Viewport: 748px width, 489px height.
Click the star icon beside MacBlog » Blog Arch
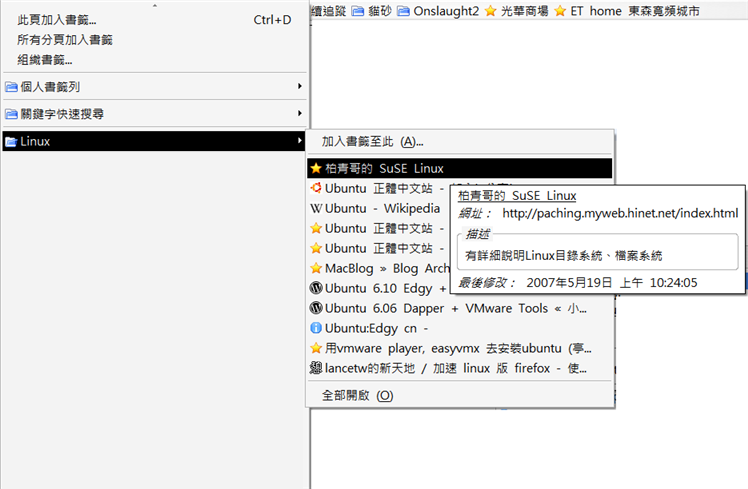point(316,269)
